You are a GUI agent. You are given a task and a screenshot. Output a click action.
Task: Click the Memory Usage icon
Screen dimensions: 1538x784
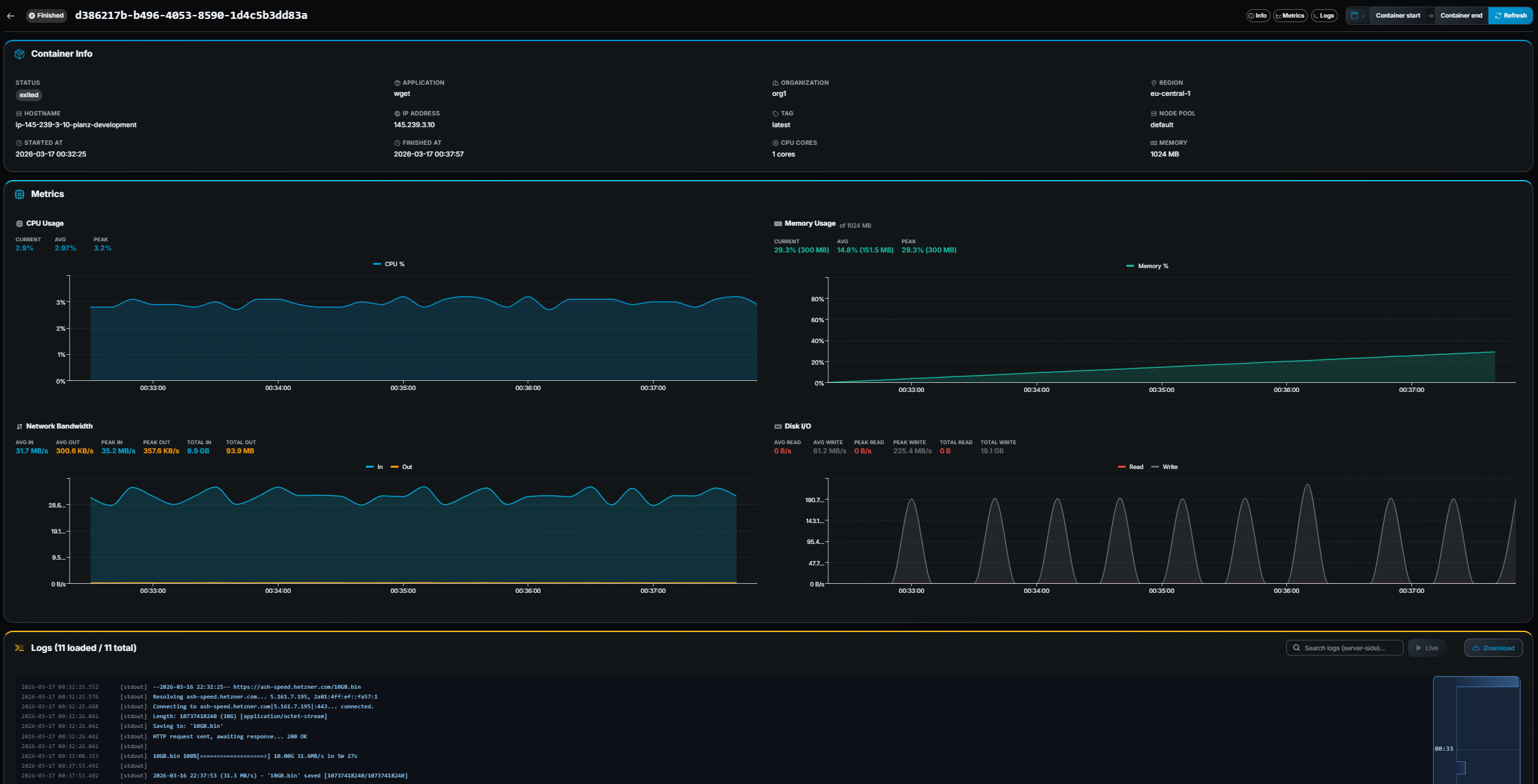click(x=777, y=223)
